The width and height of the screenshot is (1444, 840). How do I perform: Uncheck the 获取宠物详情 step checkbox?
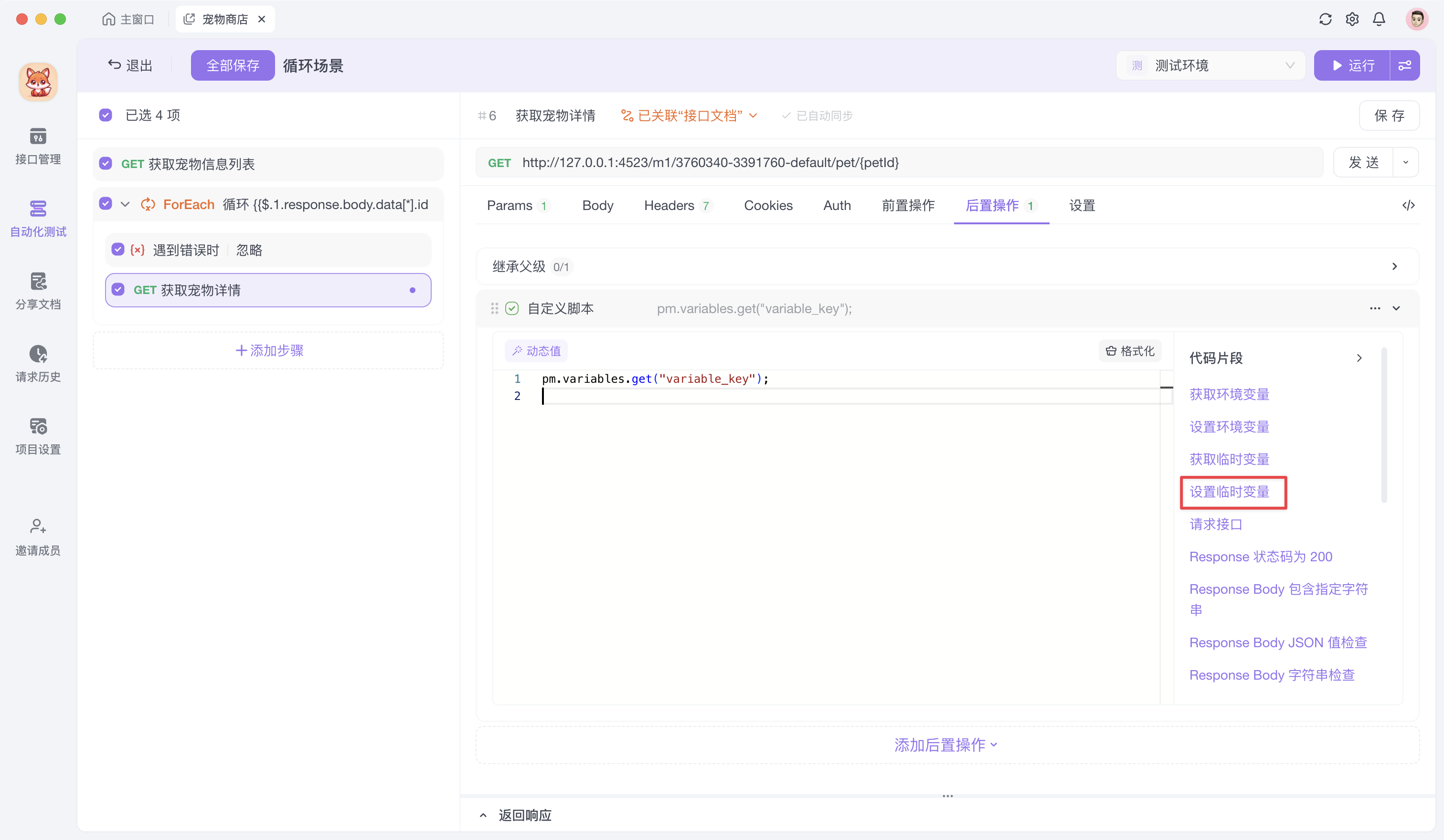point(118,290)
